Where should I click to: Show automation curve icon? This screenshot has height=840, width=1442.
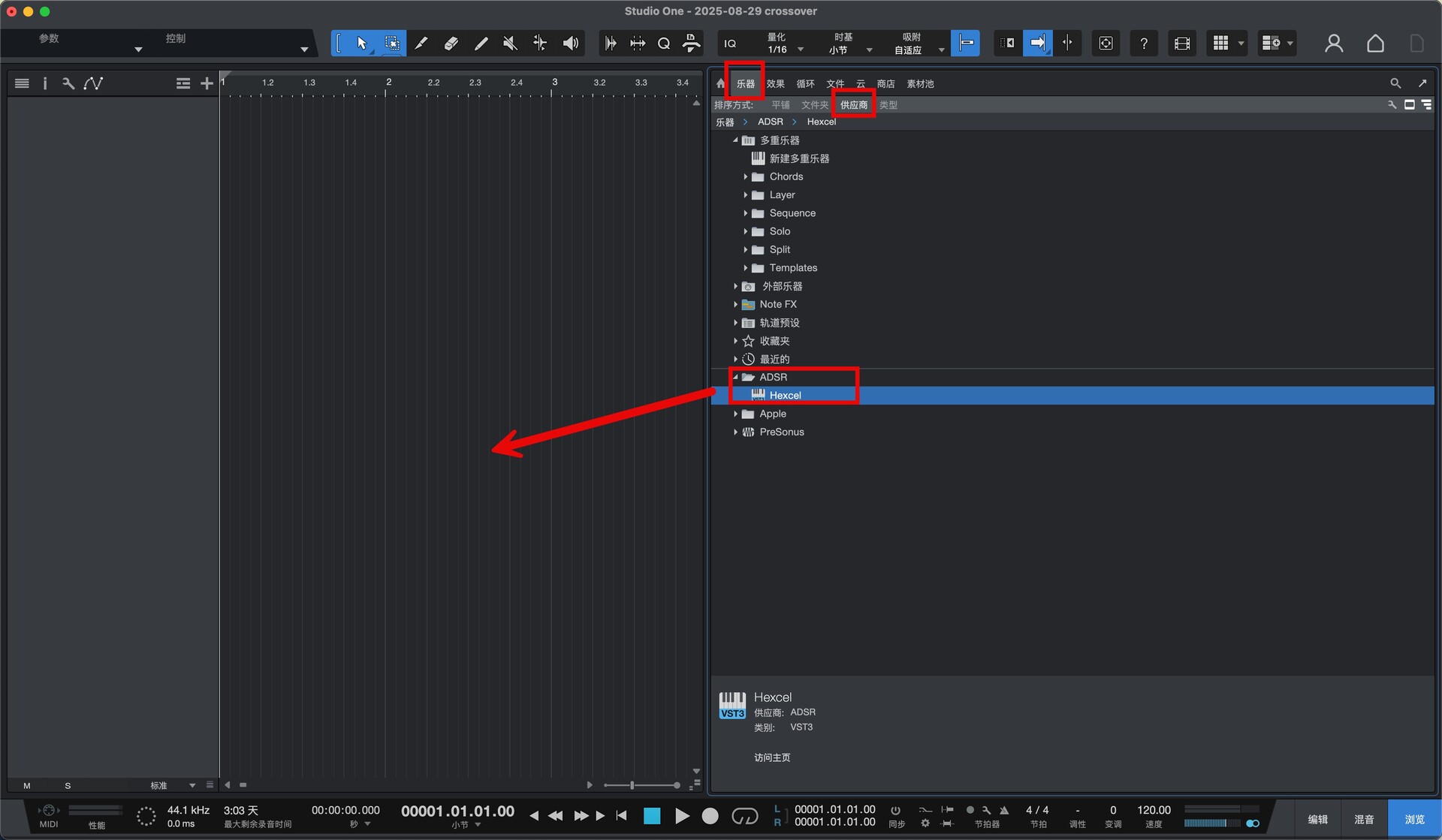tap(93, 83)
